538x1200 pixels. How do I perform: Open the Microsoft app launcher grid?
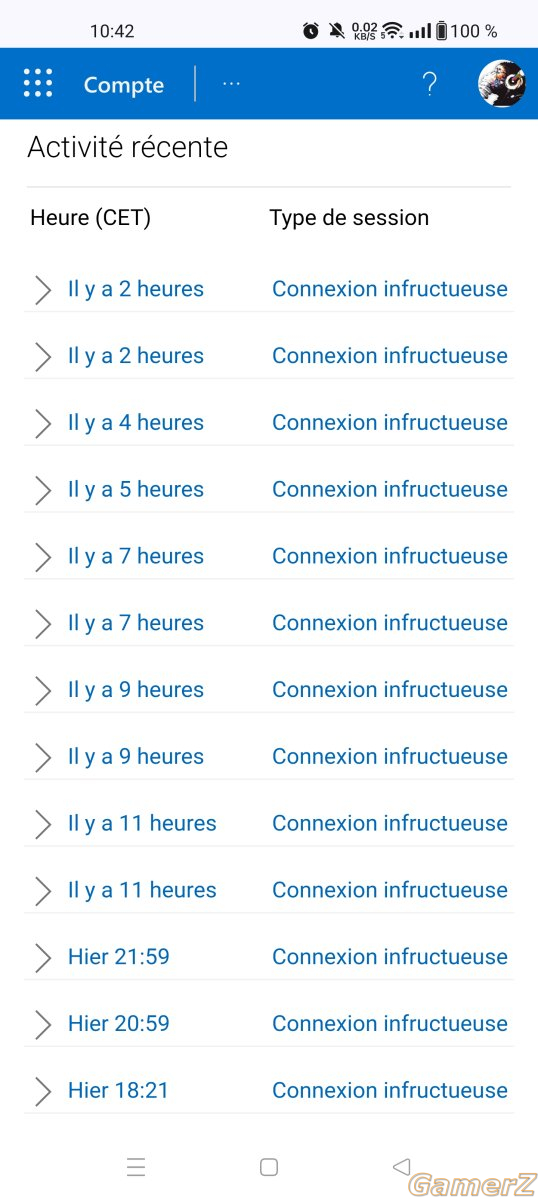click(38, 83)
